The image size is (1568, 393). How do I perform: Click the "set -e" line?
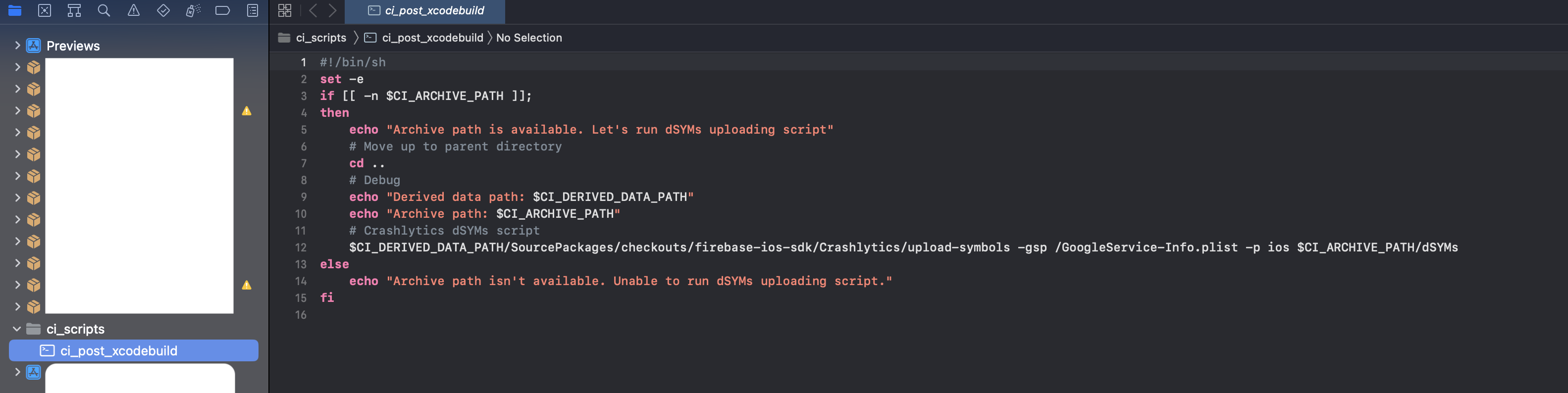click(341, 79)
